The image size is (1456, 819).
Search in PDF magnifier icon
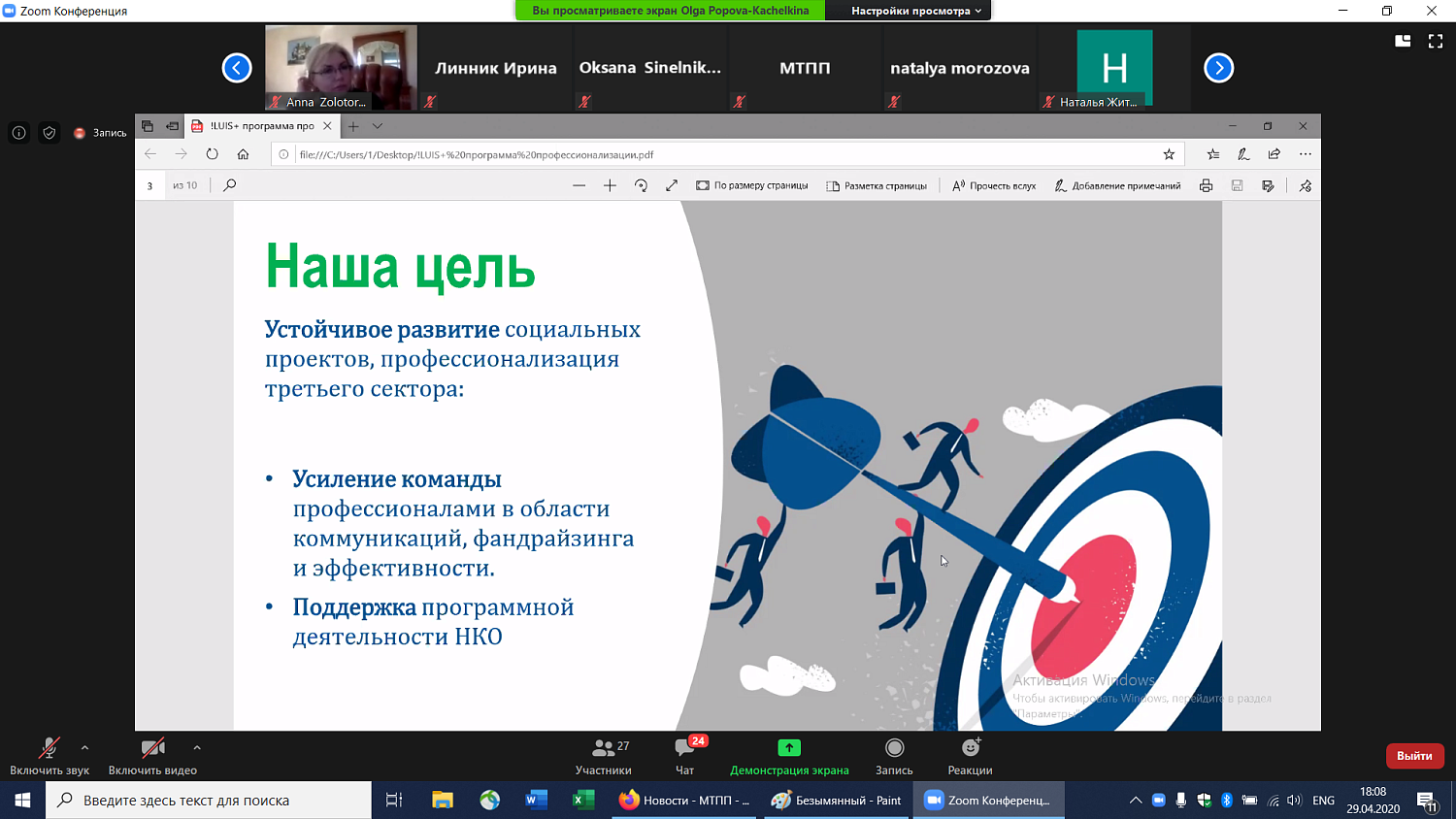[x=230, y=185]
